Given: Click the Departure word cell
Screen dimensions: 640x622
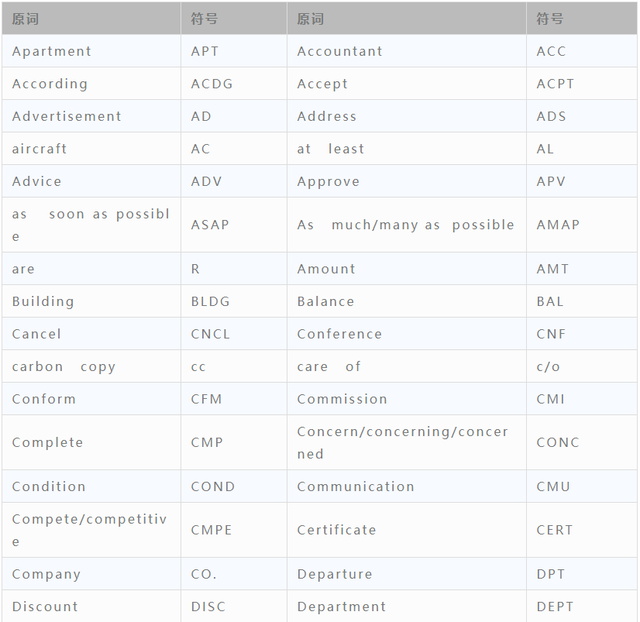Looking at the screenshot, I should click(x=334, y=574).
